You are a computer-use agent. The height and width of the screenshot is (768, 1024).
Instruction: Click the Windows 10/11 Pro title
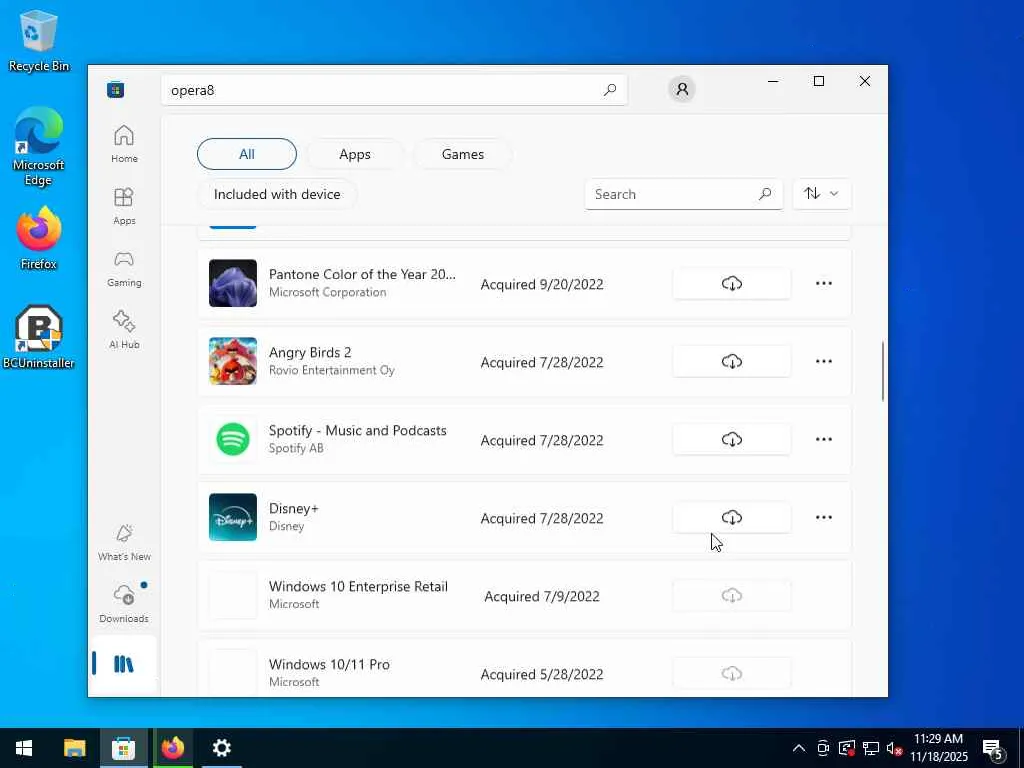[329, 664]
